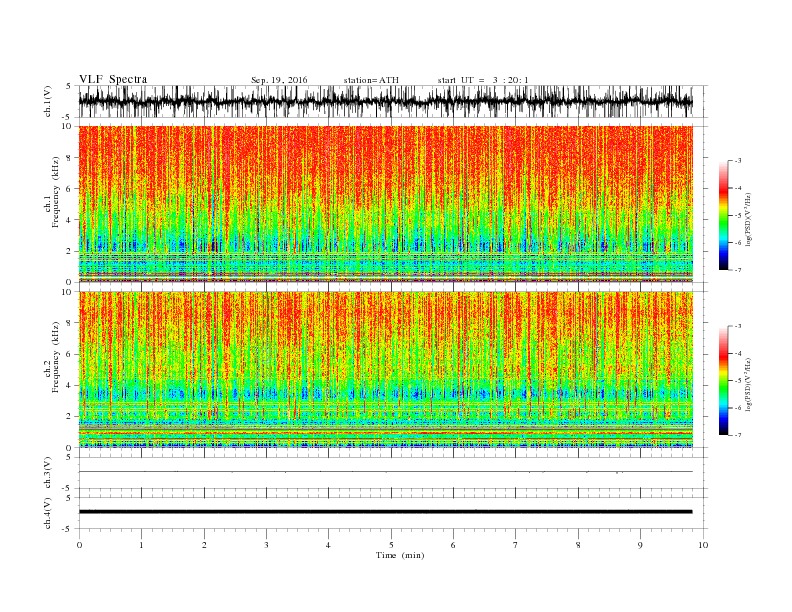Select the date text "Sep. 19, 2016"
Image resolution: width=792 pixels, height=612 pixels.
(279, 80)
